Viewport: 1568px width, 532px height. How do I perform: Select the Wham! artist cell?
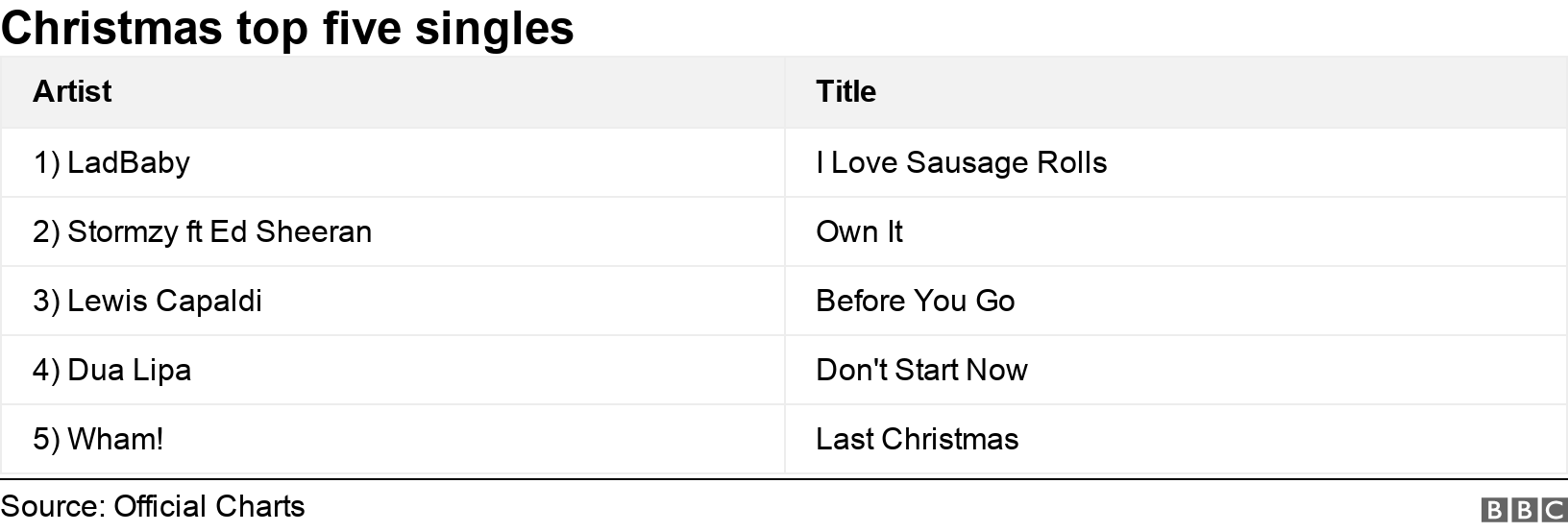point(98,439)
